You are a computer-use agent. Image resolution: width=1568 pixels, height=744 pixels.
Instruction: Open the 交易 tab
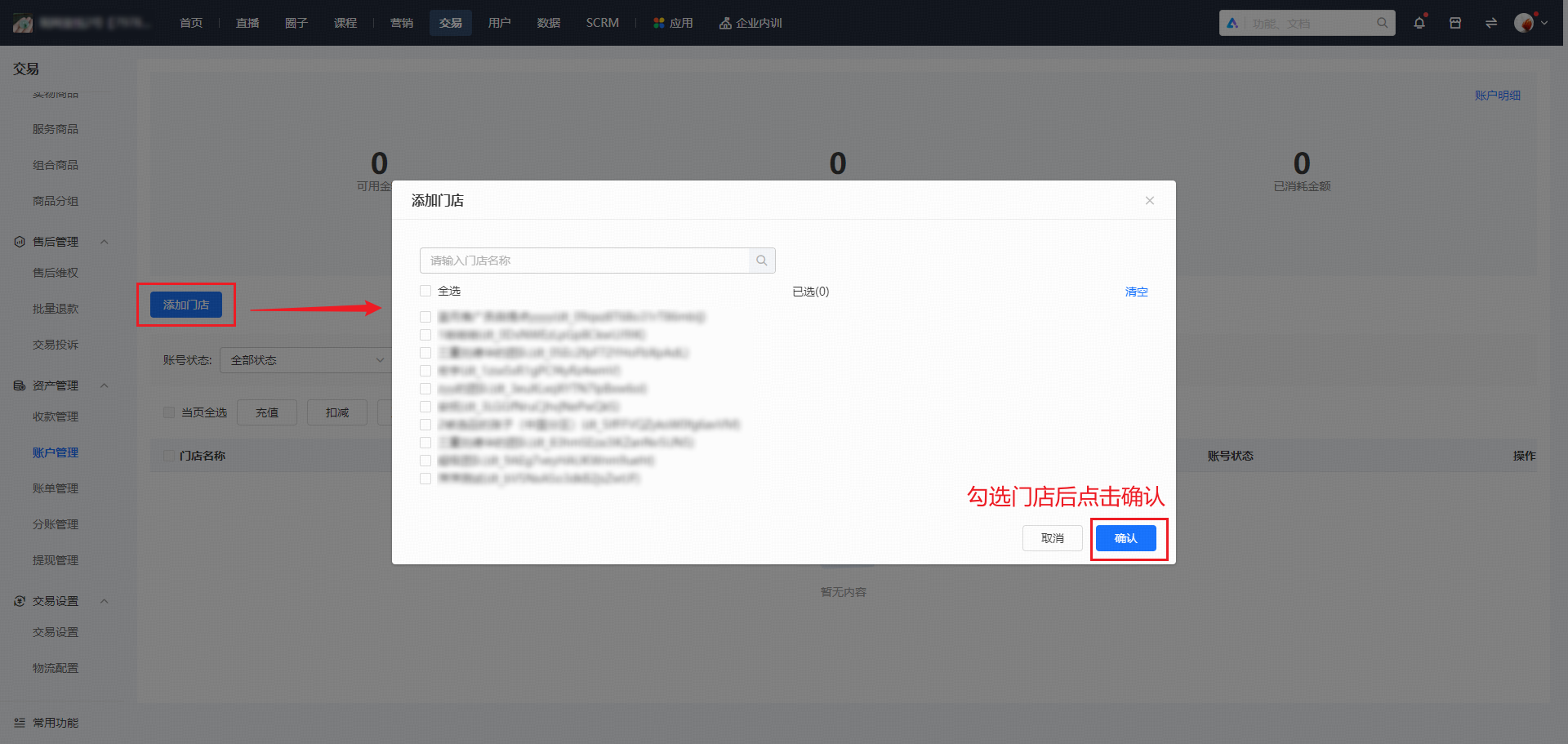(x=451, y=23)
